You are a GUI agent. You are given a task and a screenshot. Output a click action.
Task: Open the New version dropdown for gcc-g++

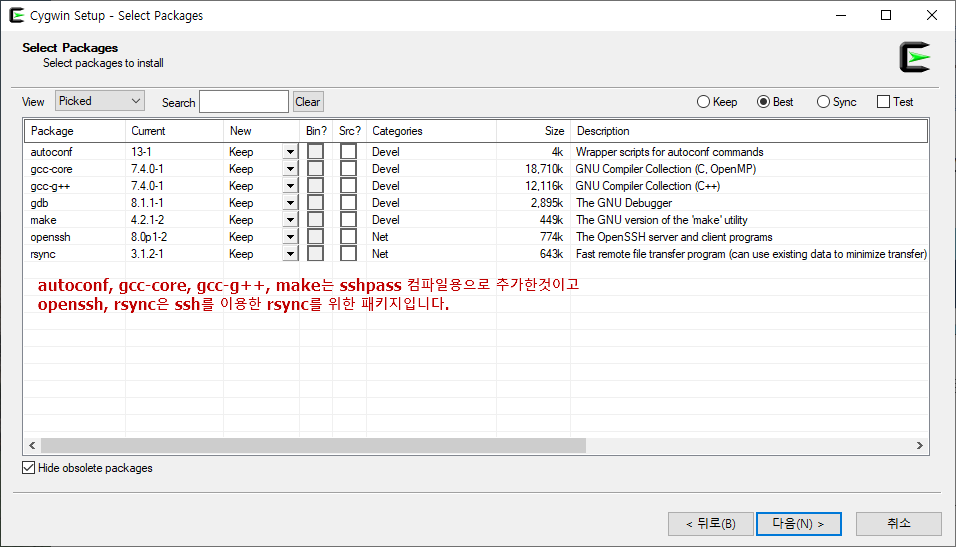point(290,186)
